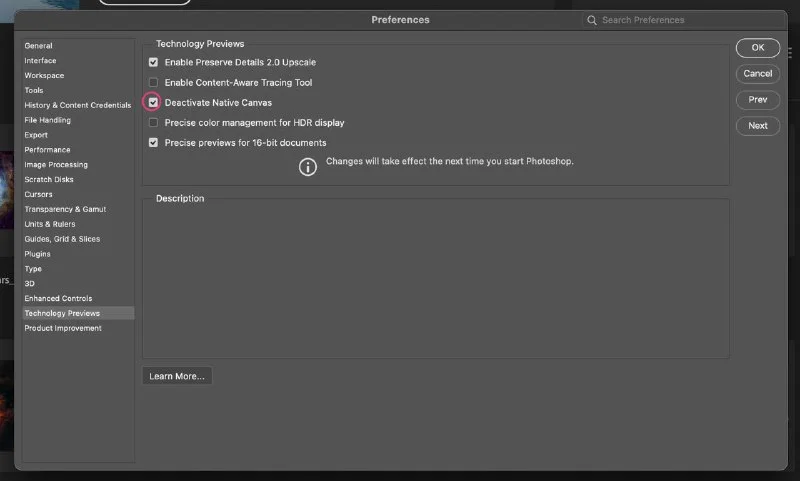Screen dimensions: 800x481
Task: Click the Cancel button
Action: click(x=757, y=73)
